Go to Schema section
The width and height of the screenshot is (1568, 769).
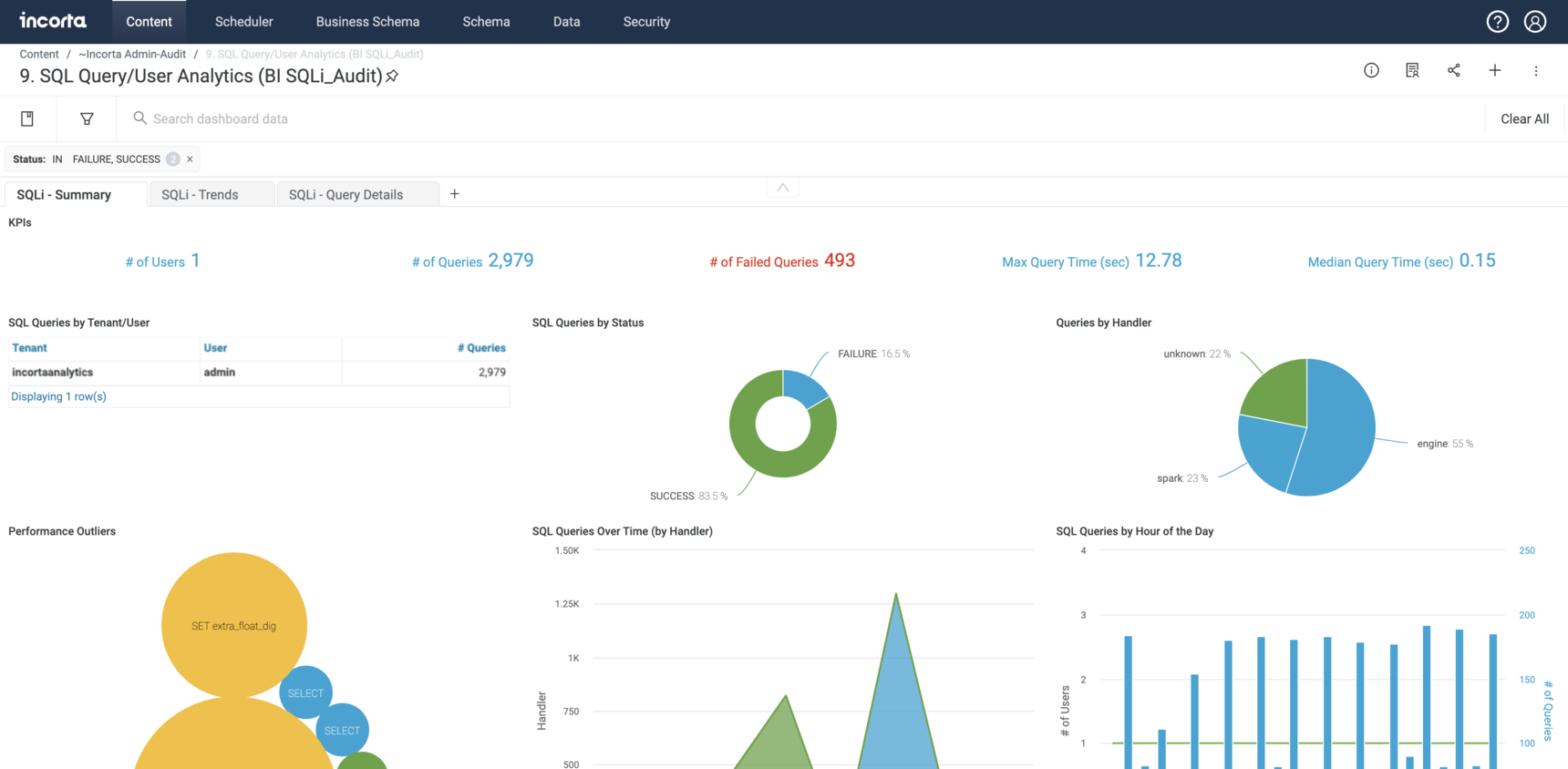point(486,22)
